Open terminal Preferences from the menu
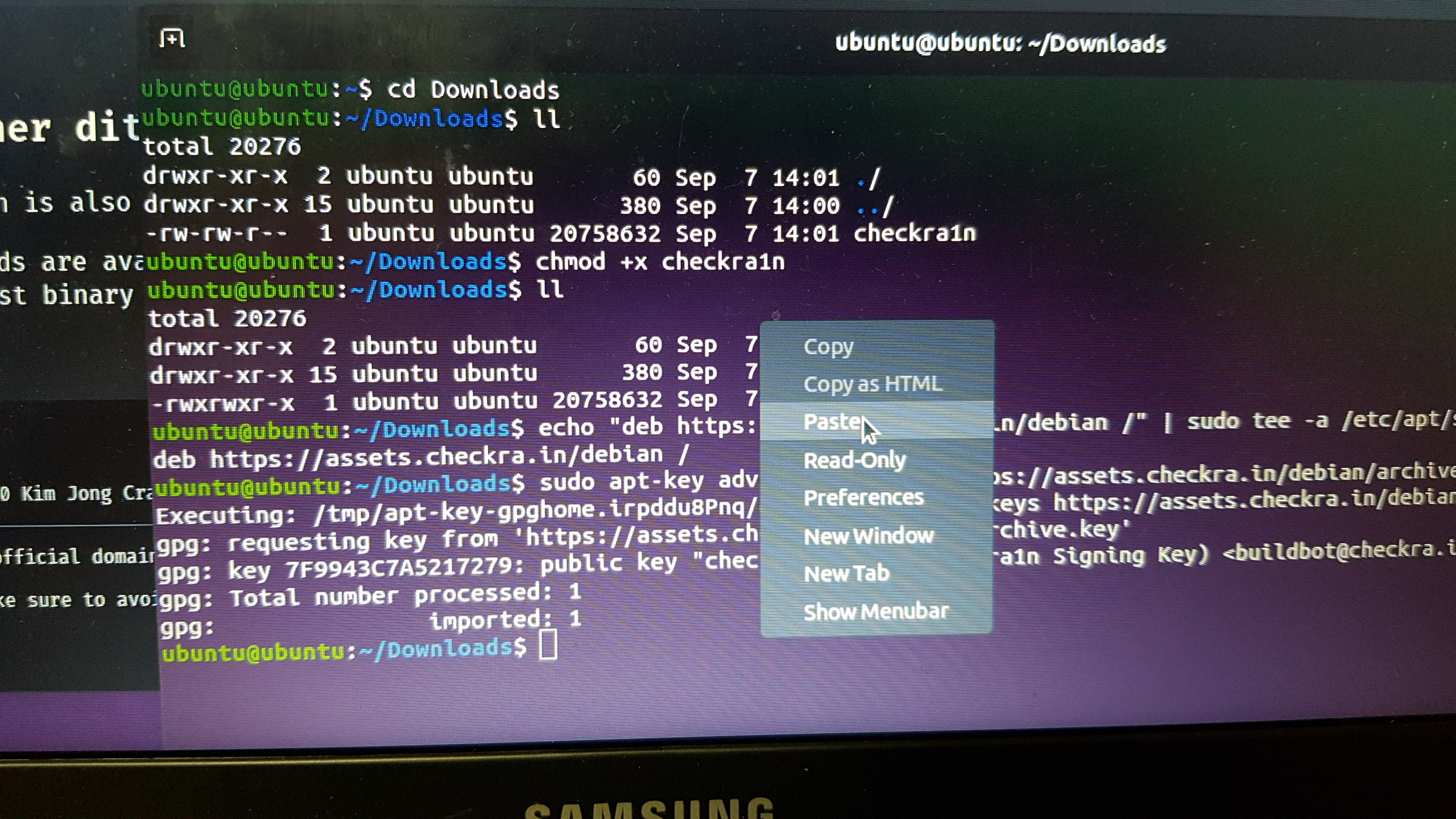Image resolution: width=1456 pixels, height=819 pixels. 863,498
